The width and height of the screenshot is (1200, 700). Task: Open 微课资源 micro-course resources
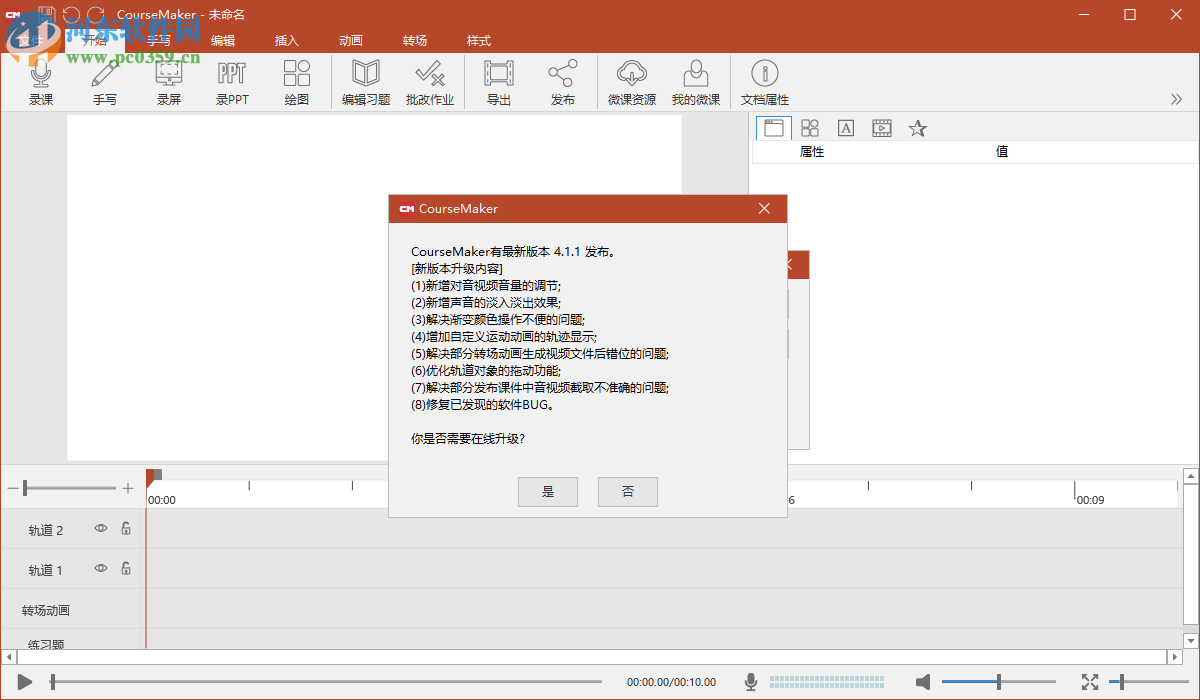[x=631, y=82]
